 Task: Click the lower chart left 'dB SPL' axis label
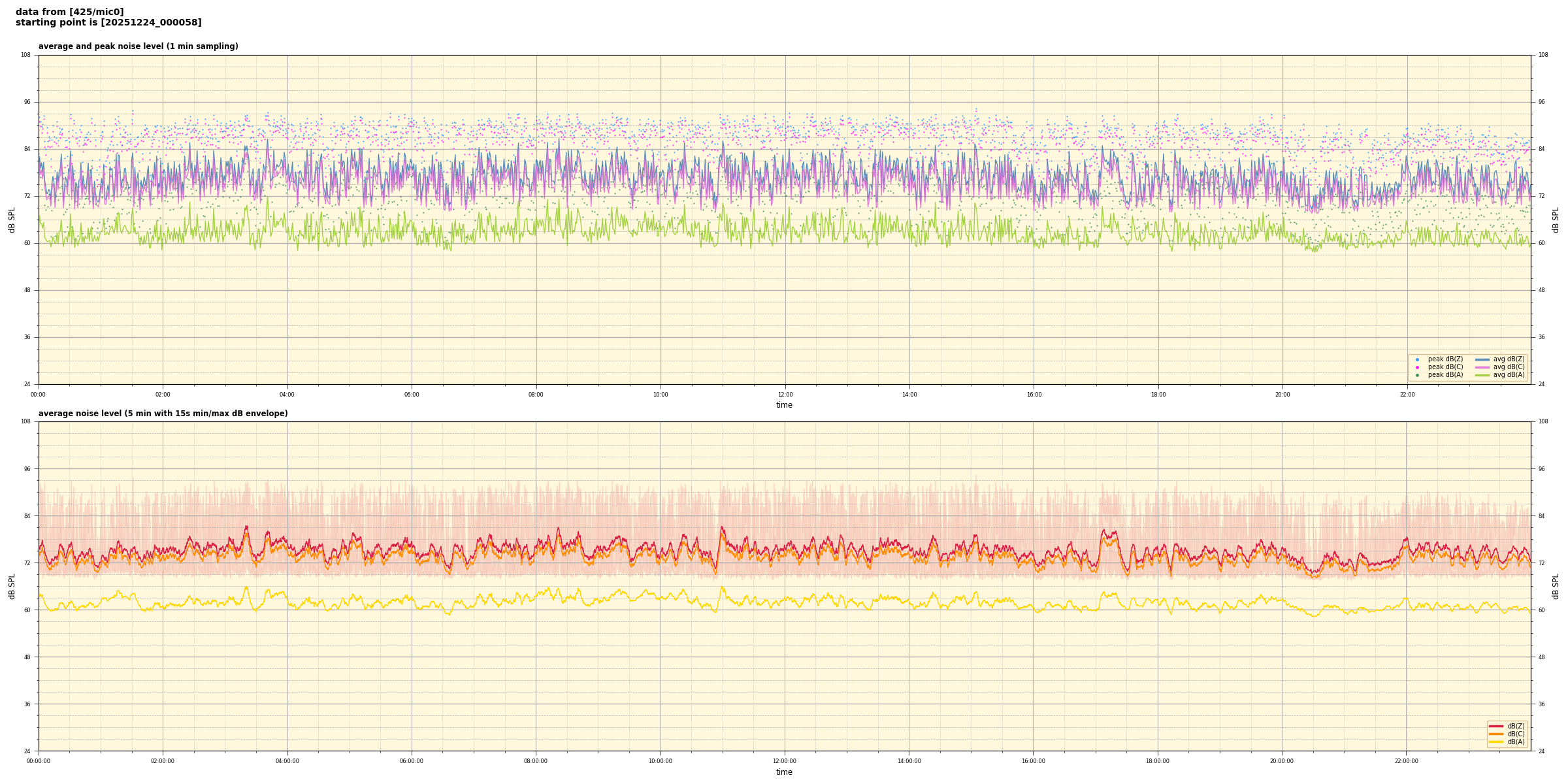12,586
